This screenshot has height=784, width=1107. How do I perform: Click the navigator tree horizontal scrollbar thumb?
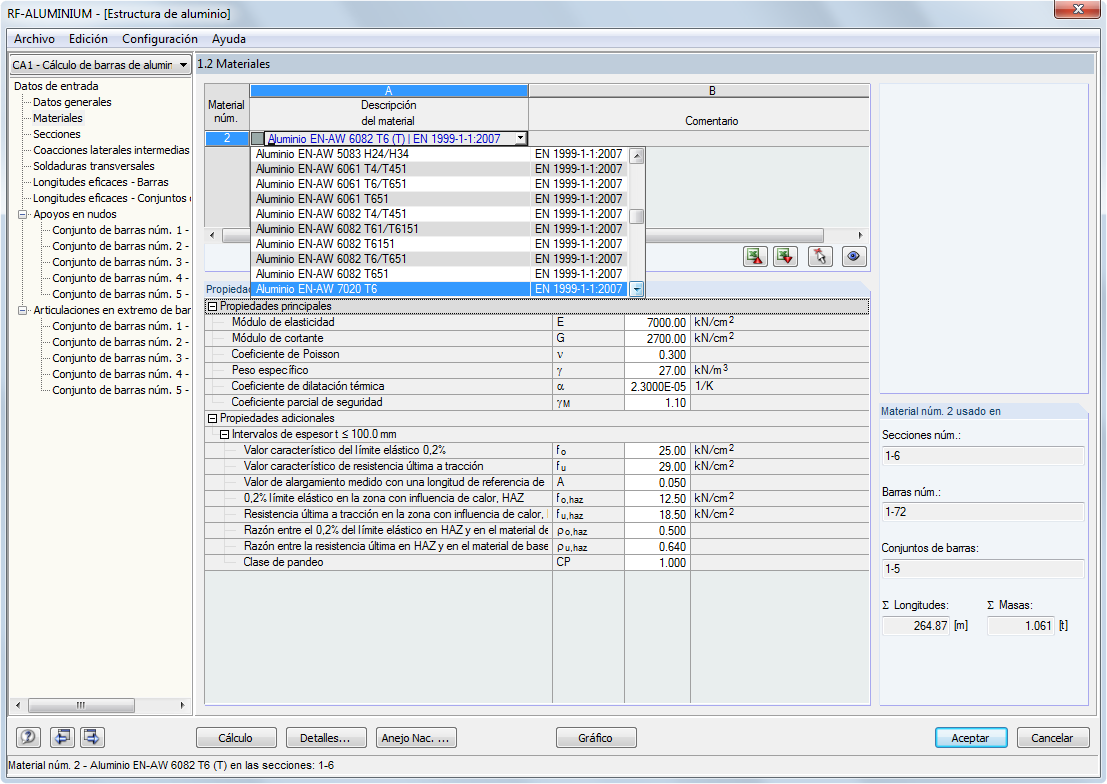click(81, 705)
